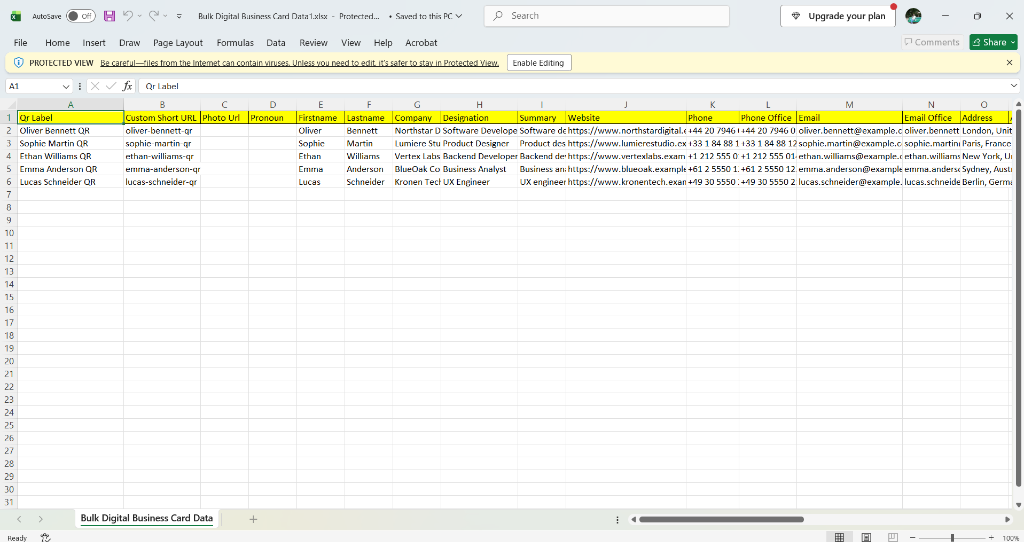Open the Share button dropdown
1024x542 pixels.
click(x=1013, y=42)
